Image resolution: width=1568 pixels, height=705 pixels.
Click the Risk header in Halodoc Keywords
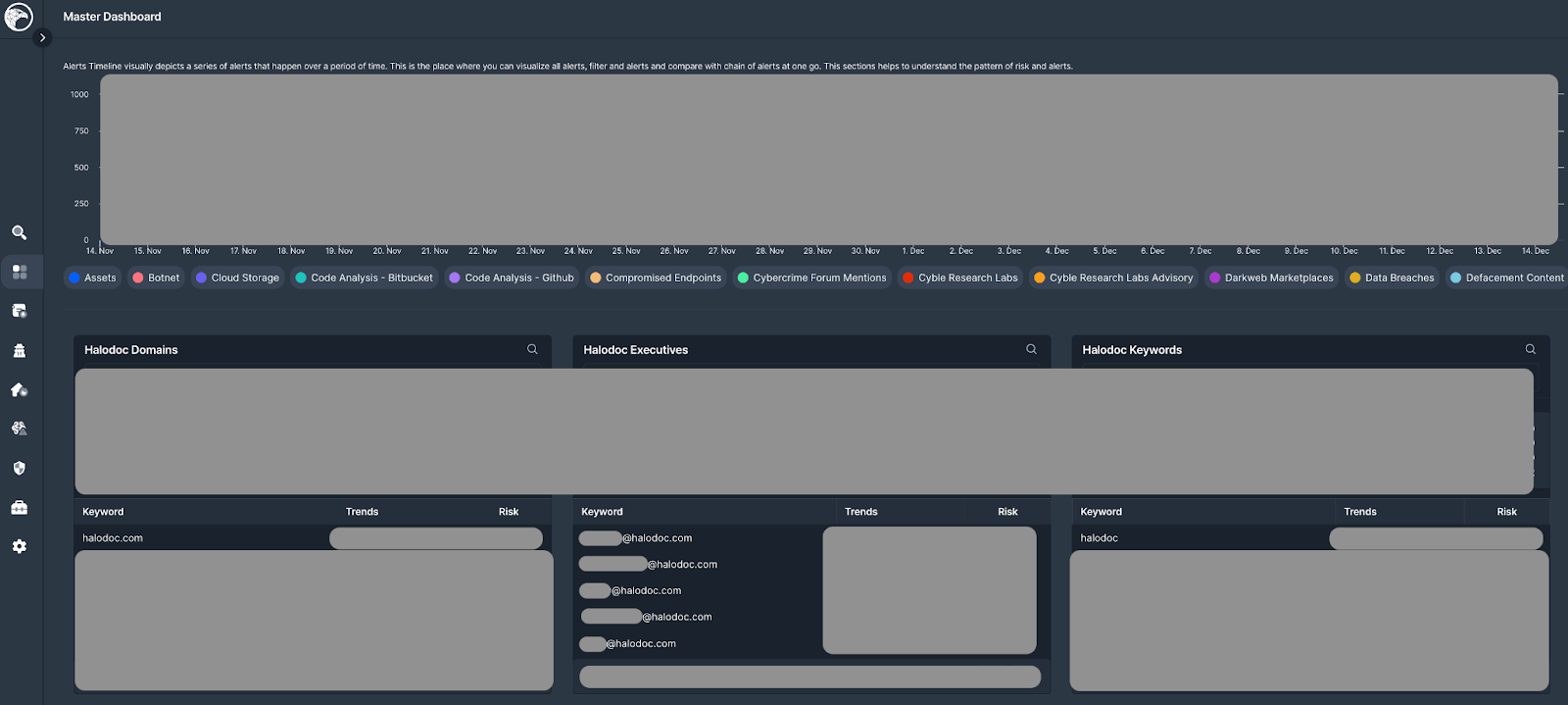point(1507,512)
